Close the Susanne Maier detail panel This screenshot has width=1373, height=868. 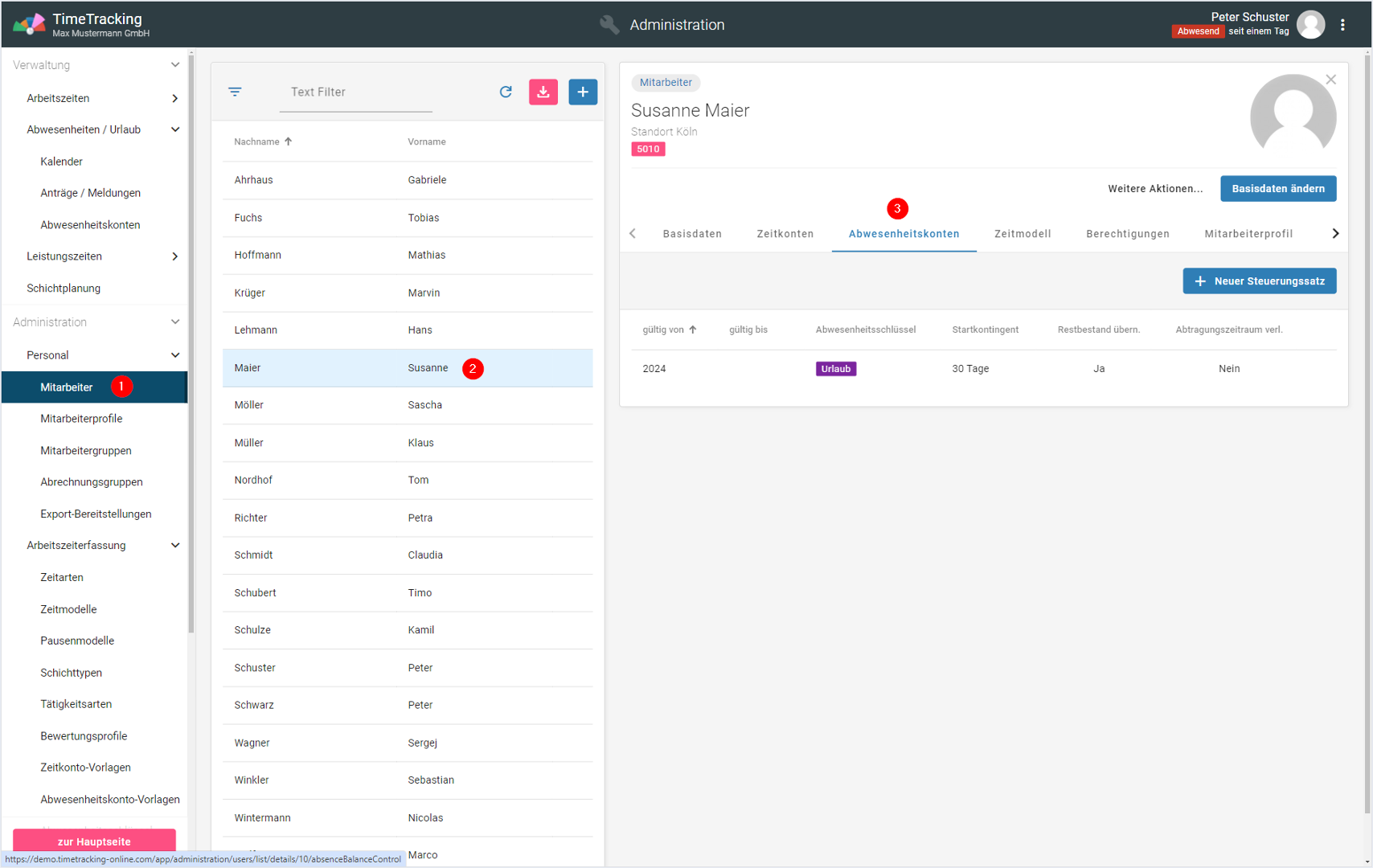[1331, 80]
